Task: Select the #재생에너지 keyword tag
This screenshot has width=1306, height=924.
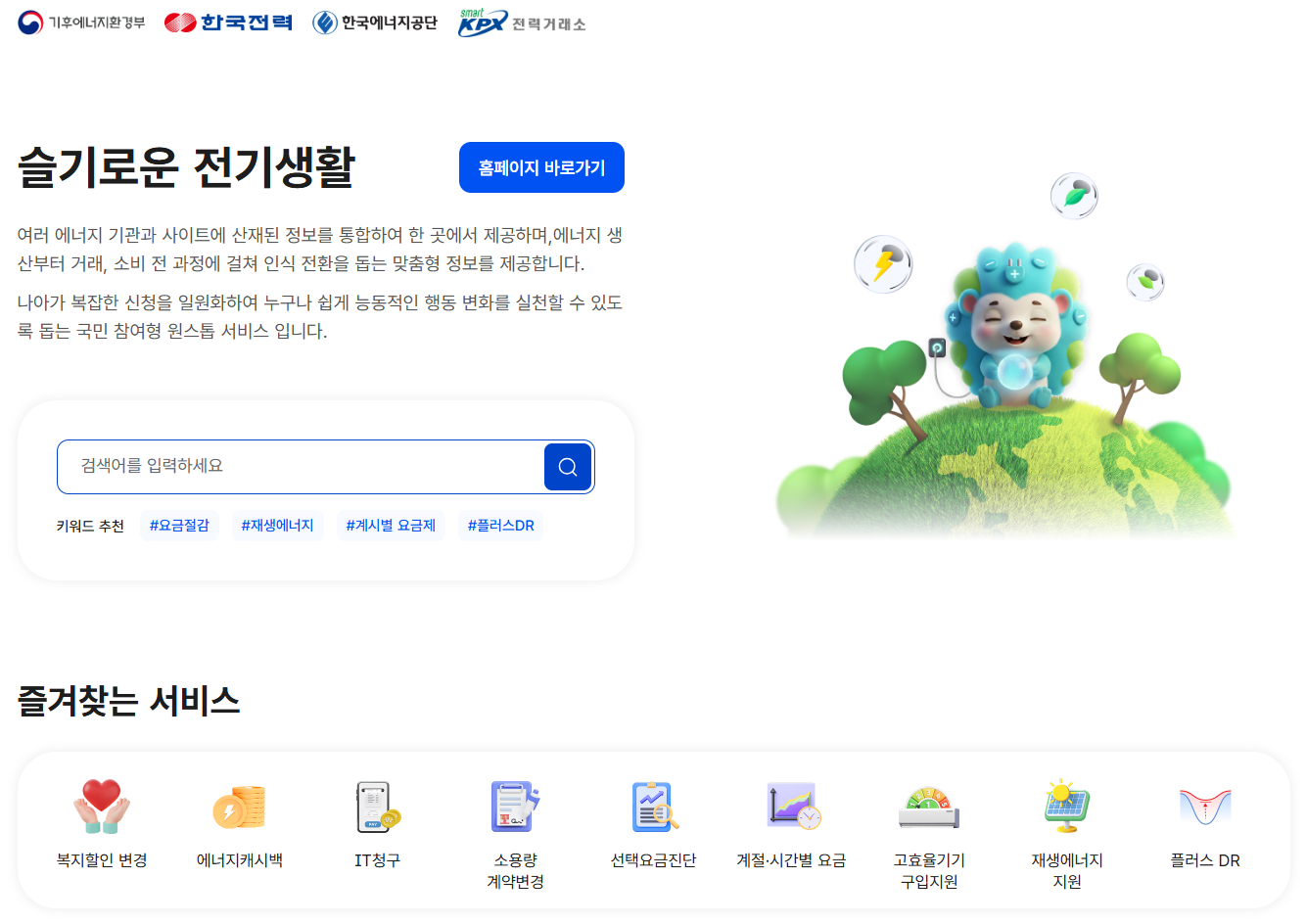Action: pos(277,526)
